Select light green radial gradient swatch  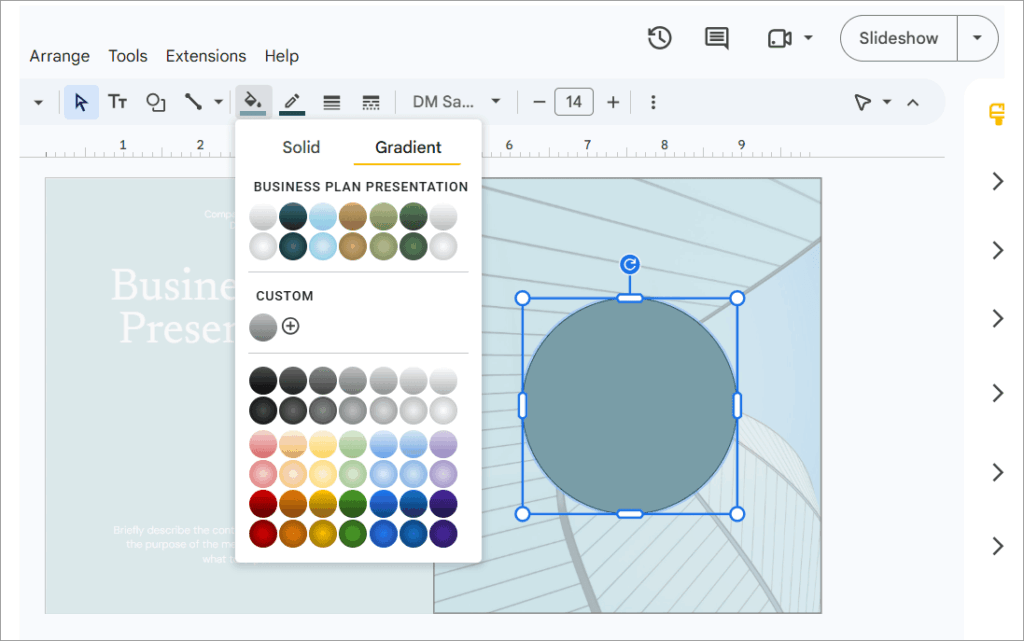pyautogui.click(x=353, y=475)
